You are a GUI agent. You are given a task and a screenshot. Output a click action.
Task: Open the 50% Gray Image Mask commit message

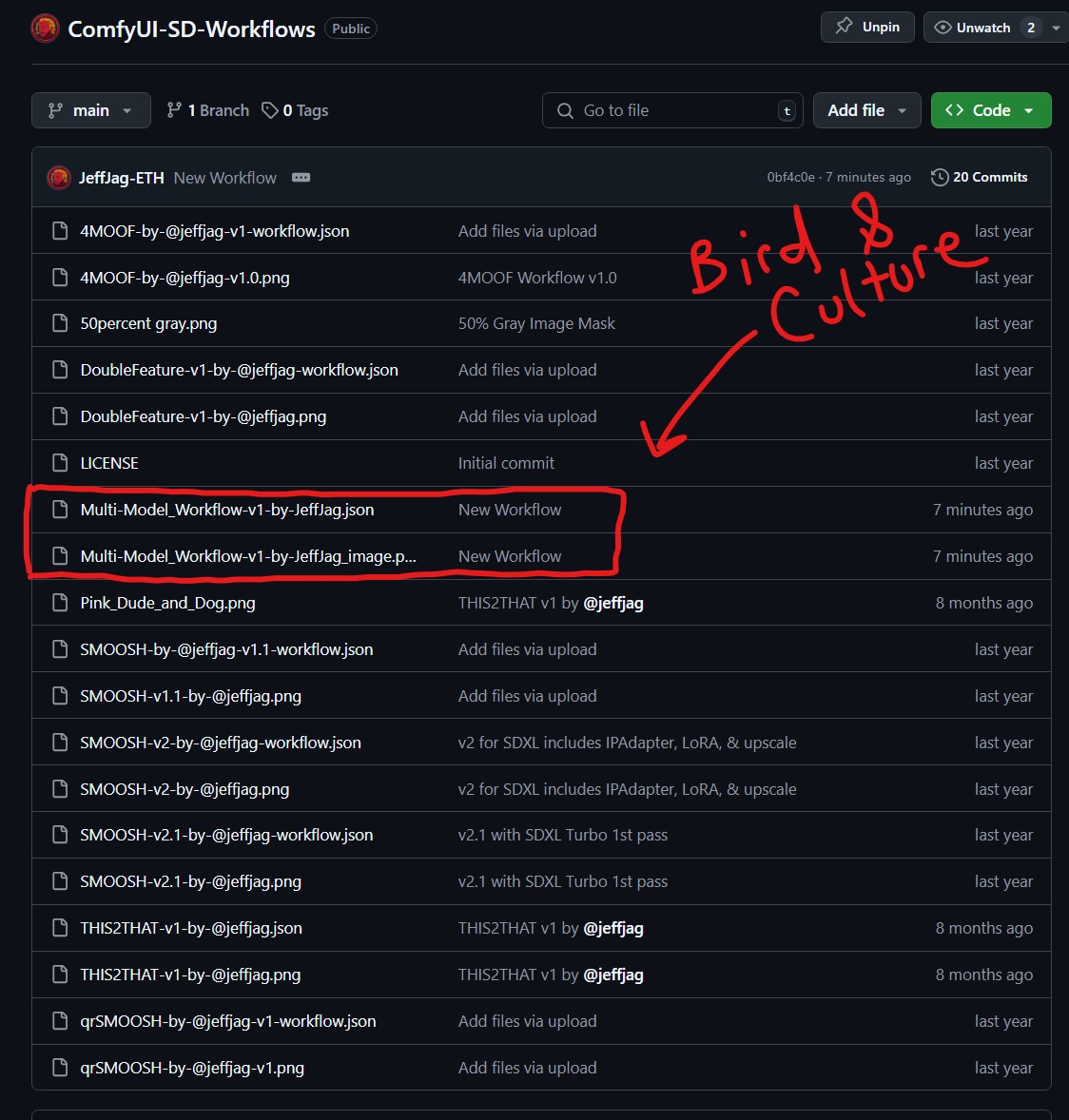[x=536, y=323]
